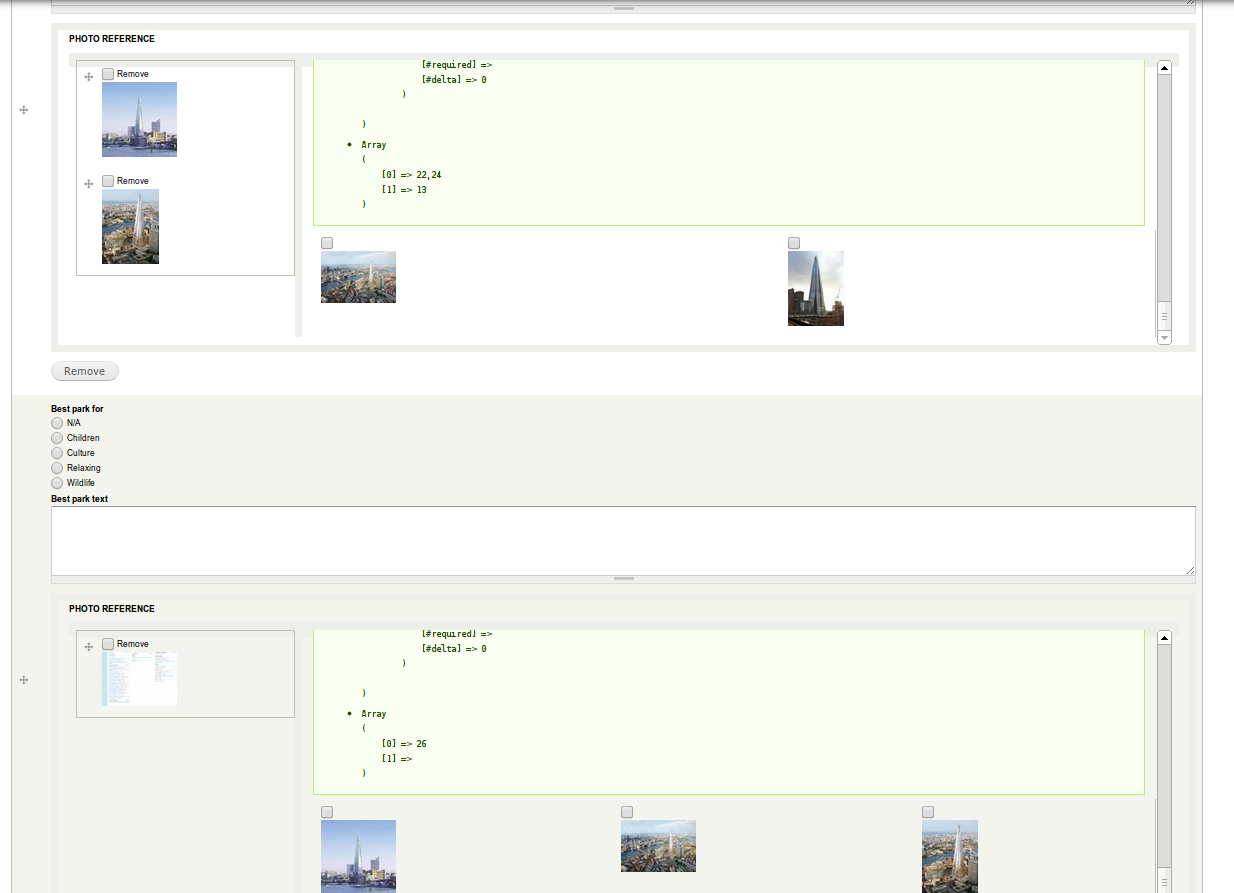Screen dimensions: 1234x893
Task: Click rightmost Shard thumbnail in bottom gallery
Action: (950, 856)
